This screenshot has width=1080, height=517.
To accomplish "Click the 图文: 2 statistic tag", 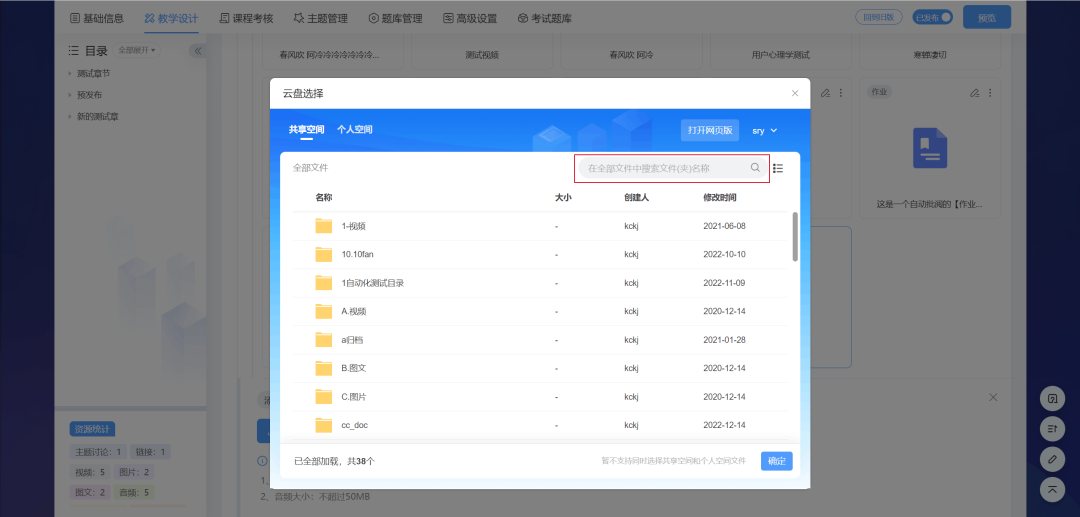I will pyautogui.click(x=90, y=492).
